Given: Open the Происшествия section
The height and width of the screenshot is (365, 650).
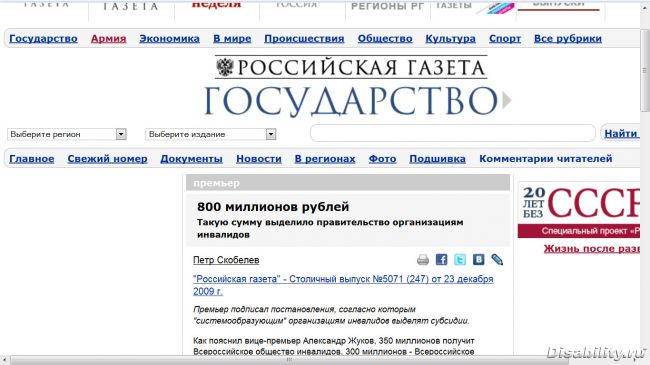Looking at the screenshot, I should pos(304,39).
